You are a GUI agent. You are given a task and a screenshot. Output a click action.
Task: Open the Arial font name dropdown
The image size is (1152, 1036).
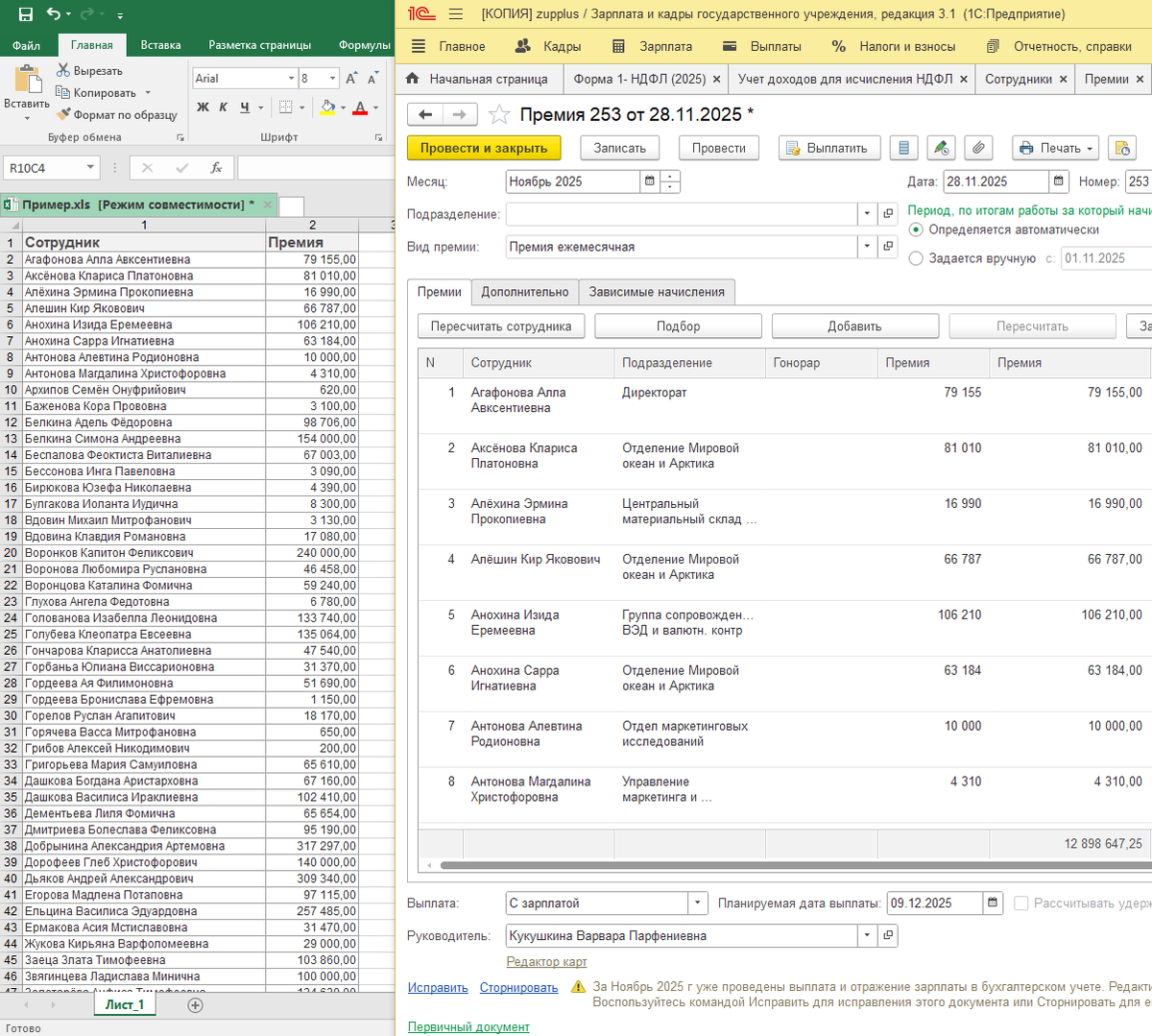tap(291, 79)
